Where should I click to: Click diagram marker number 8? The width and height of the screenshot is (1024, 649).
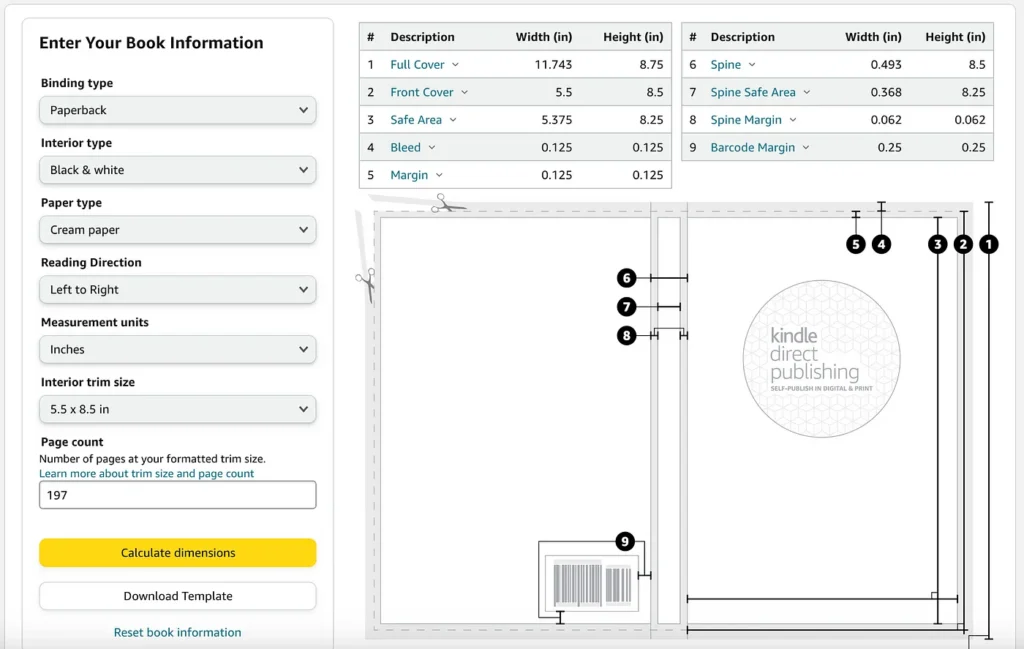coord(626,336)
